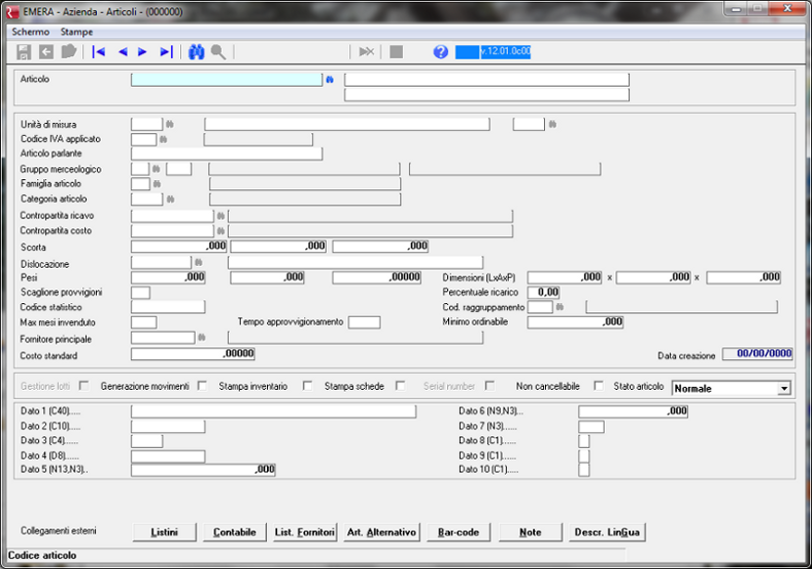Open lookup beside Contropartita ricavo
This screenshot has height=569, width=812.
pos(221,216)
